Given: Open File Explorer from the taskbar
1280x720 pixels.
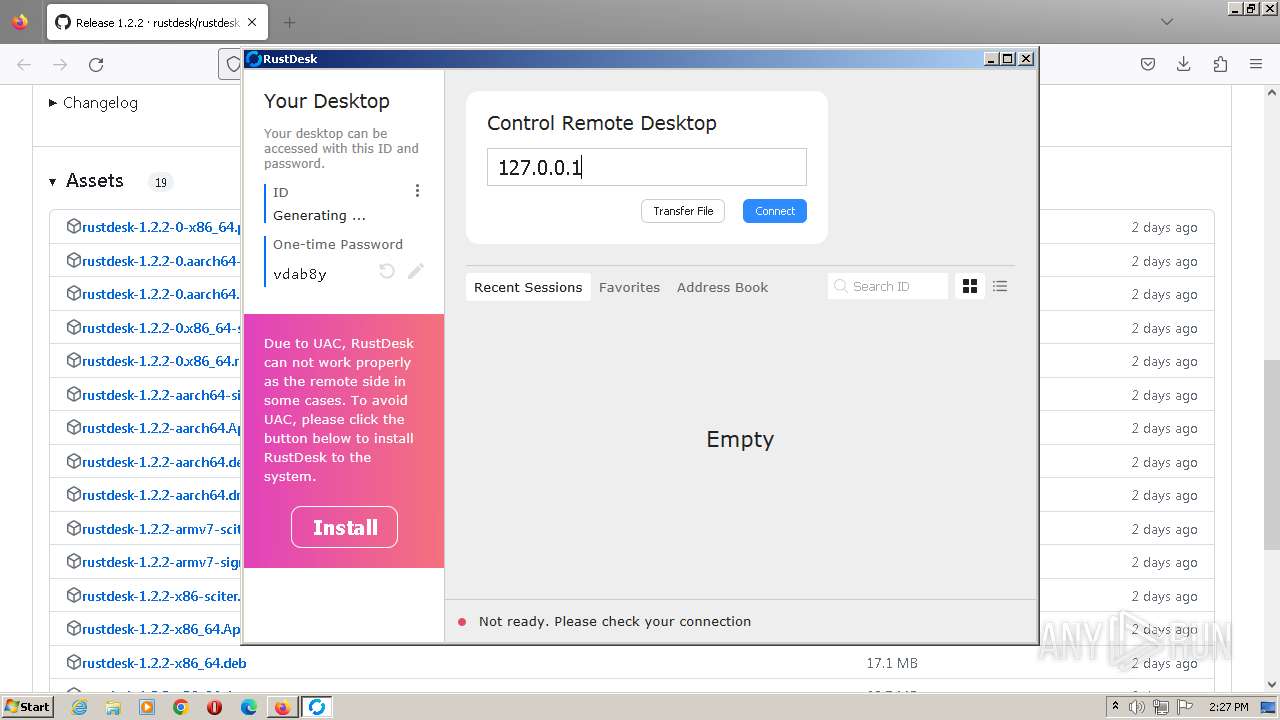Looking at the screenshot, I should 113,707.
